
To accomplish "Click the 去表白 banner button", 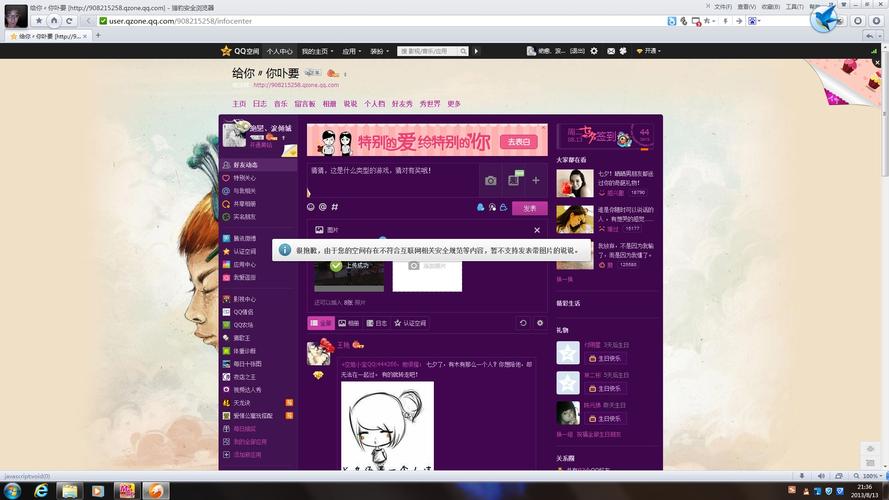I will click(x=518, y=142).
